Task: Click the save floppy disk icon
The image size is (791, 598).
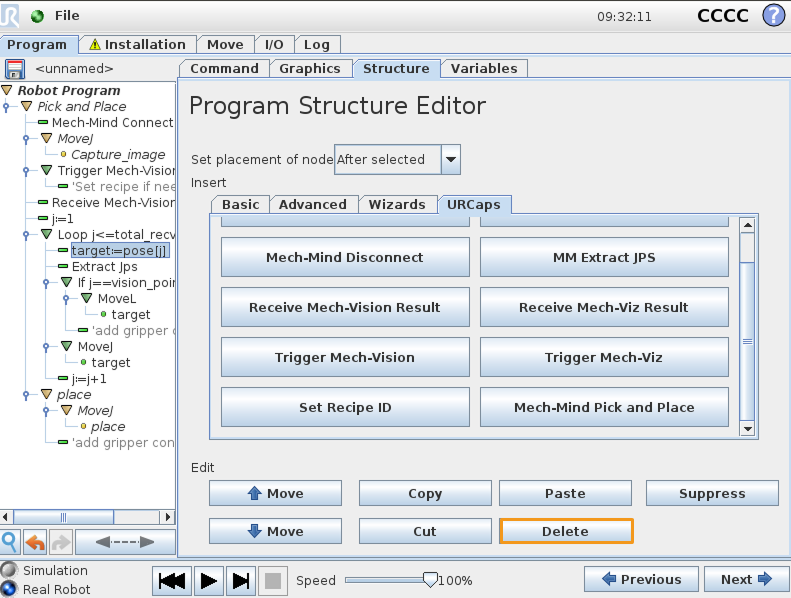Action: 14,69
